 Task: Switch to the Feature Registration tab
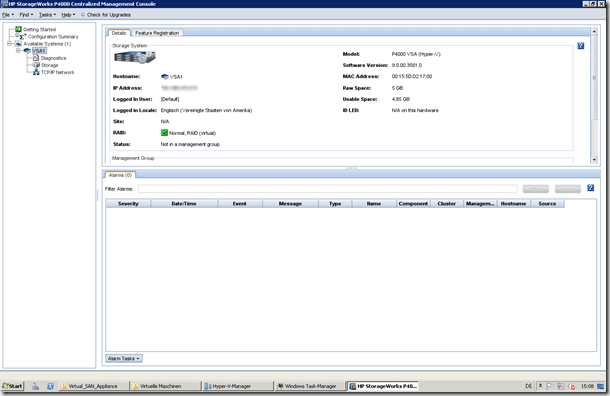(x=157, y=33)
